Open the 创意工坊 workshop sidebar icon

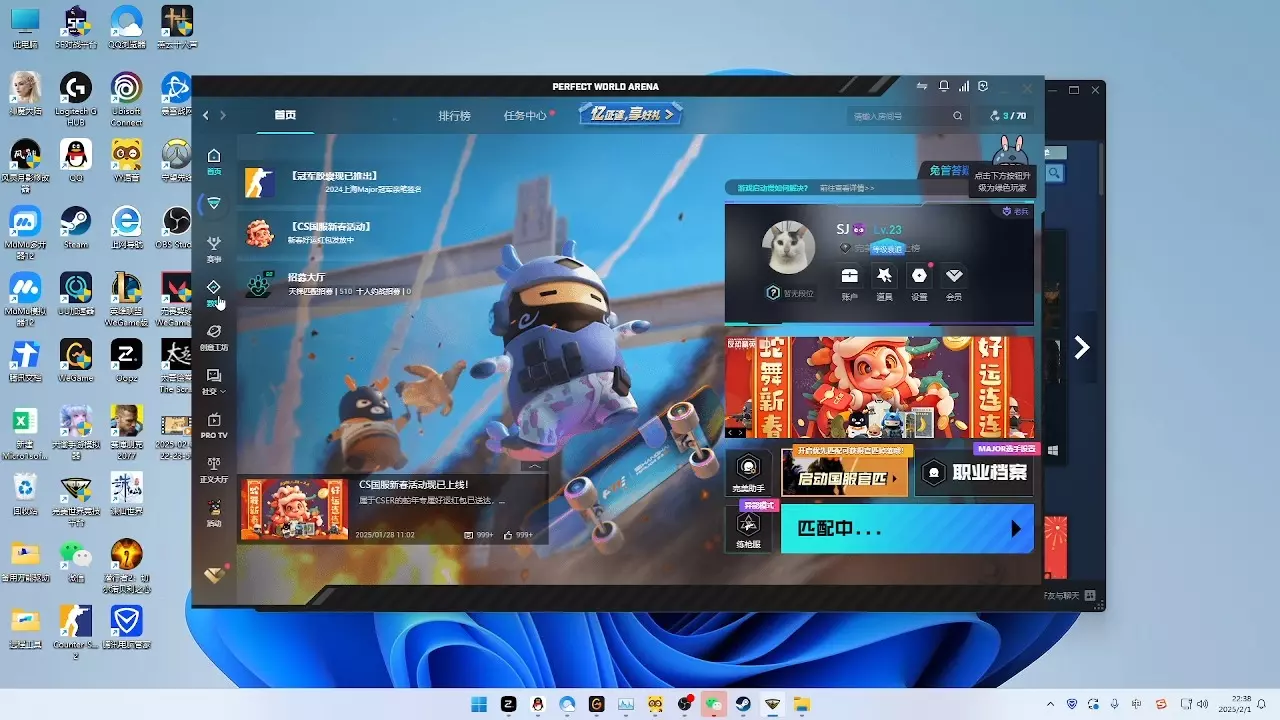pyautogui.click(x=213, y=337)
